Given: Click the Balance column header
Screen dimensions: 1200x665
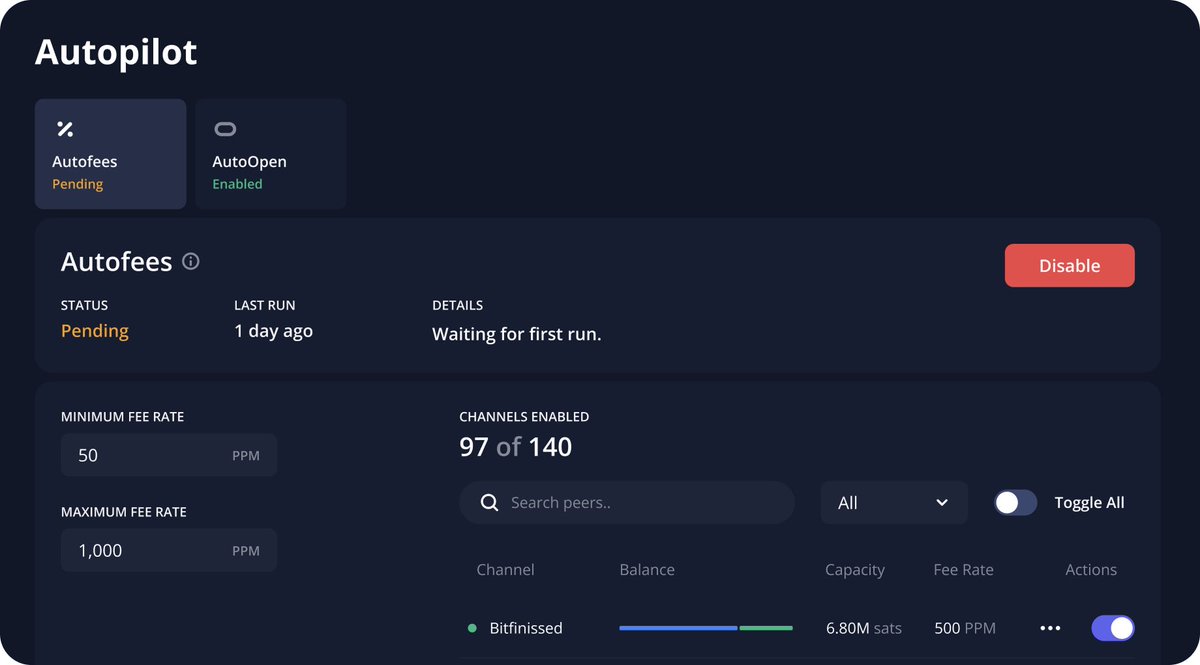Looking at the screenshot, I should 647,570.
